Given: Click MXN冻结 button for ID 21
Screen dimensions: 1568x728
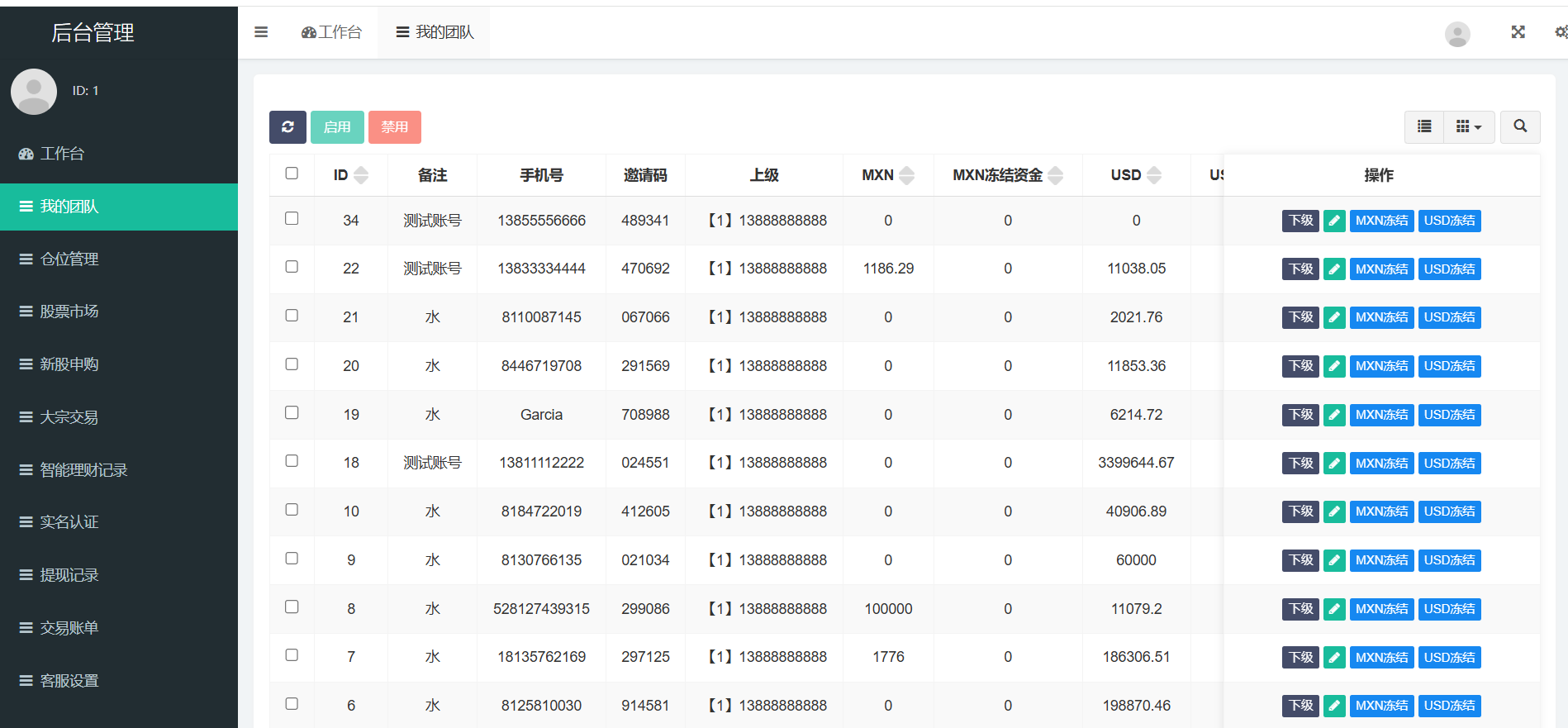Looking at the screenshot, I should [x=1380, y=317].
